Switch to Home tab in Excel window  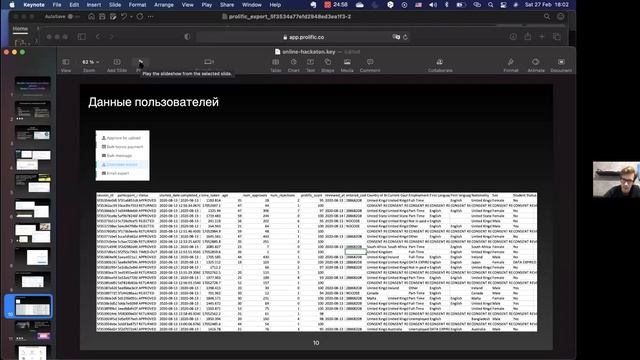(20, 29)
